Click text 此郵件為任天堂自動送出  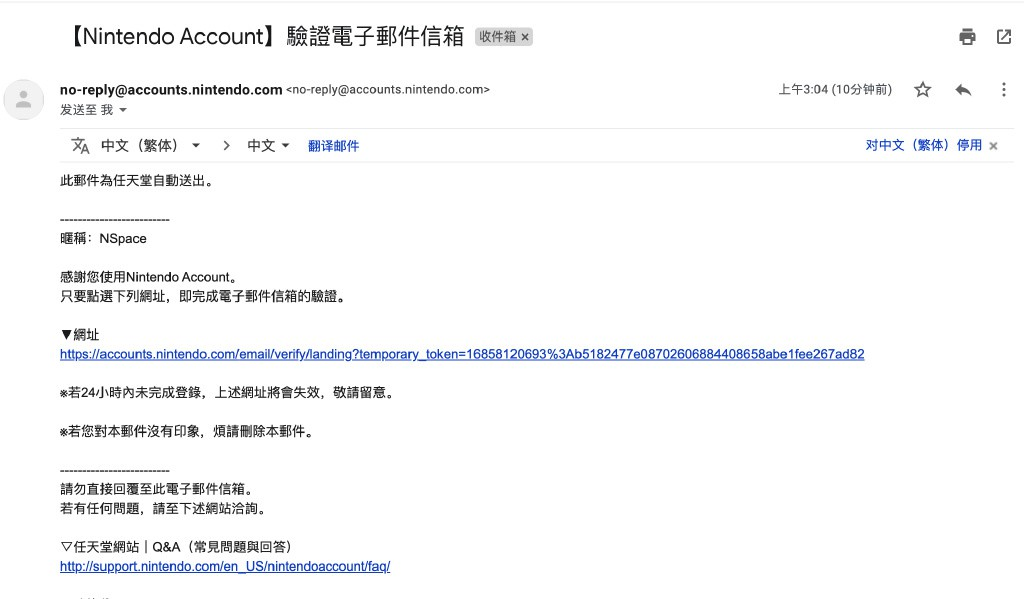(x=136, y=181)
